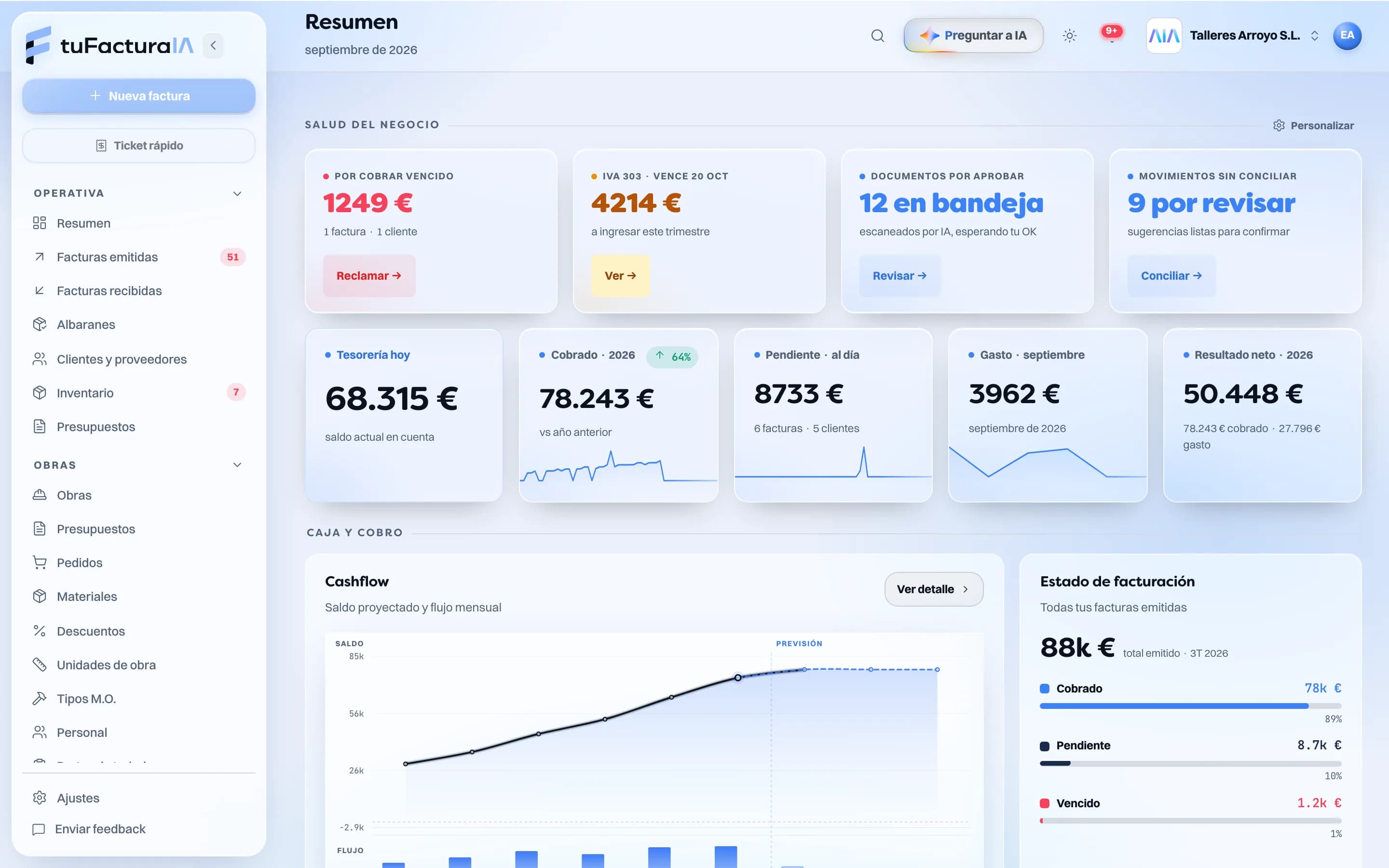This screenshot has height=868, width=1389.
Task: Open the EA user avatar
Action: pos(1347,36)
